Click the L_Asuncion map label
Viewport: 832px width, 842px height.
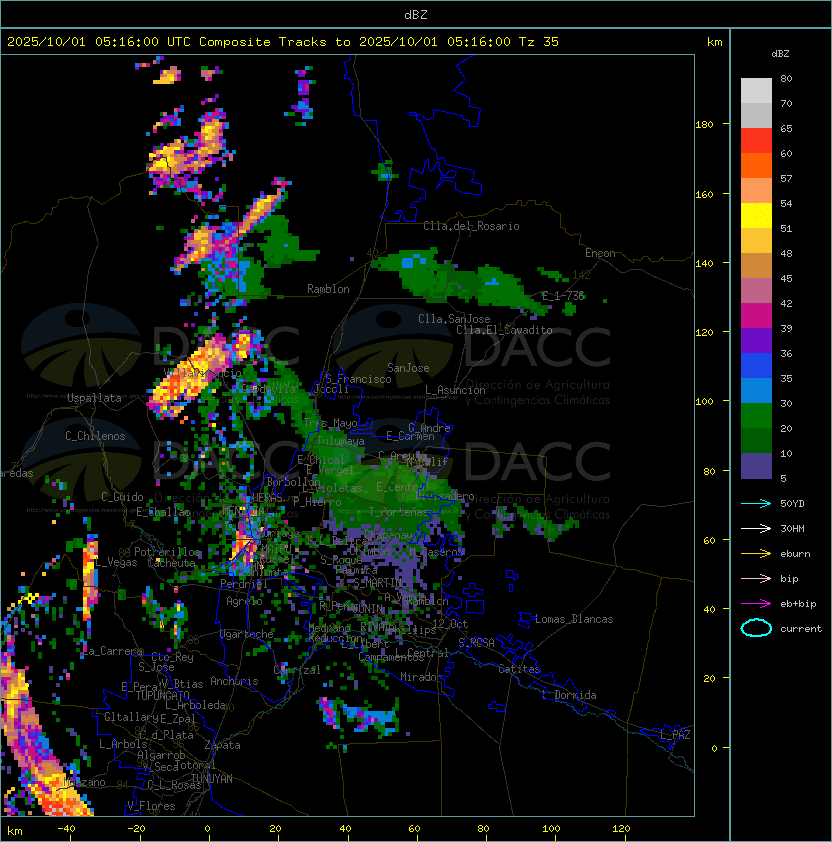tap(455, 390)
